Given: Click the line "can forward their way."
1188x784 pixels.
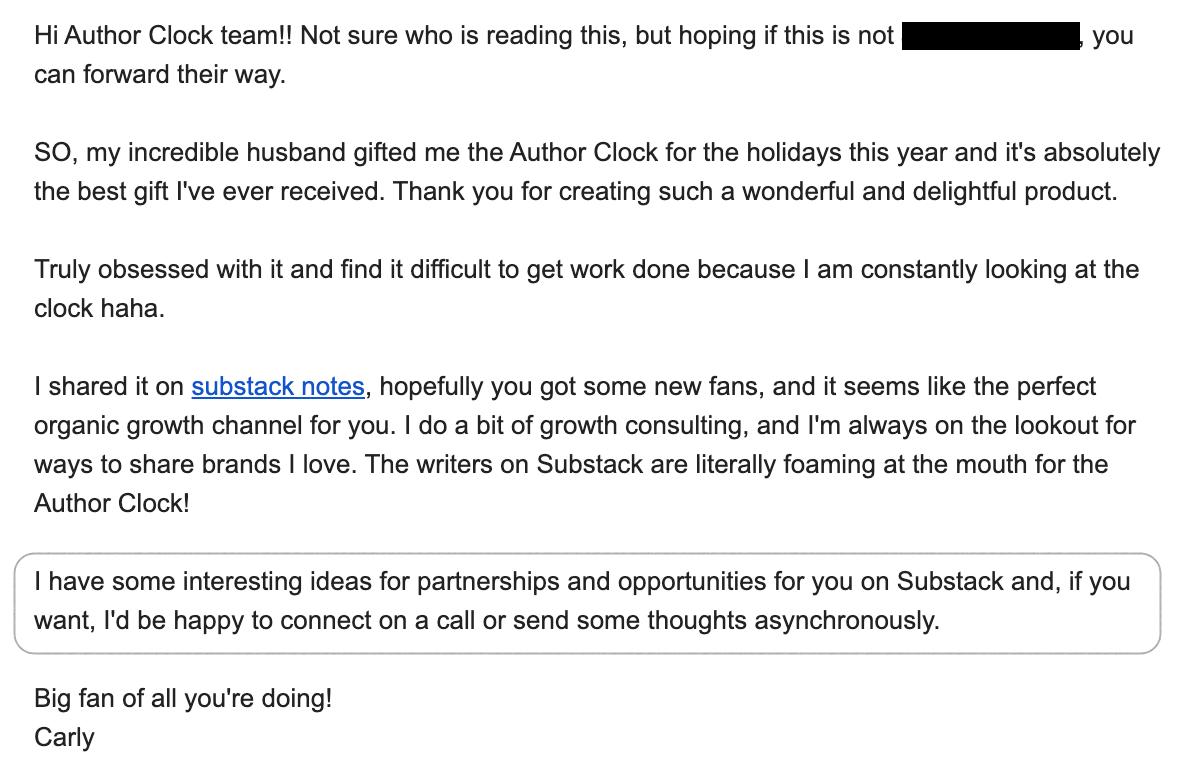Looking at the screenshot, I should point(160,75).
